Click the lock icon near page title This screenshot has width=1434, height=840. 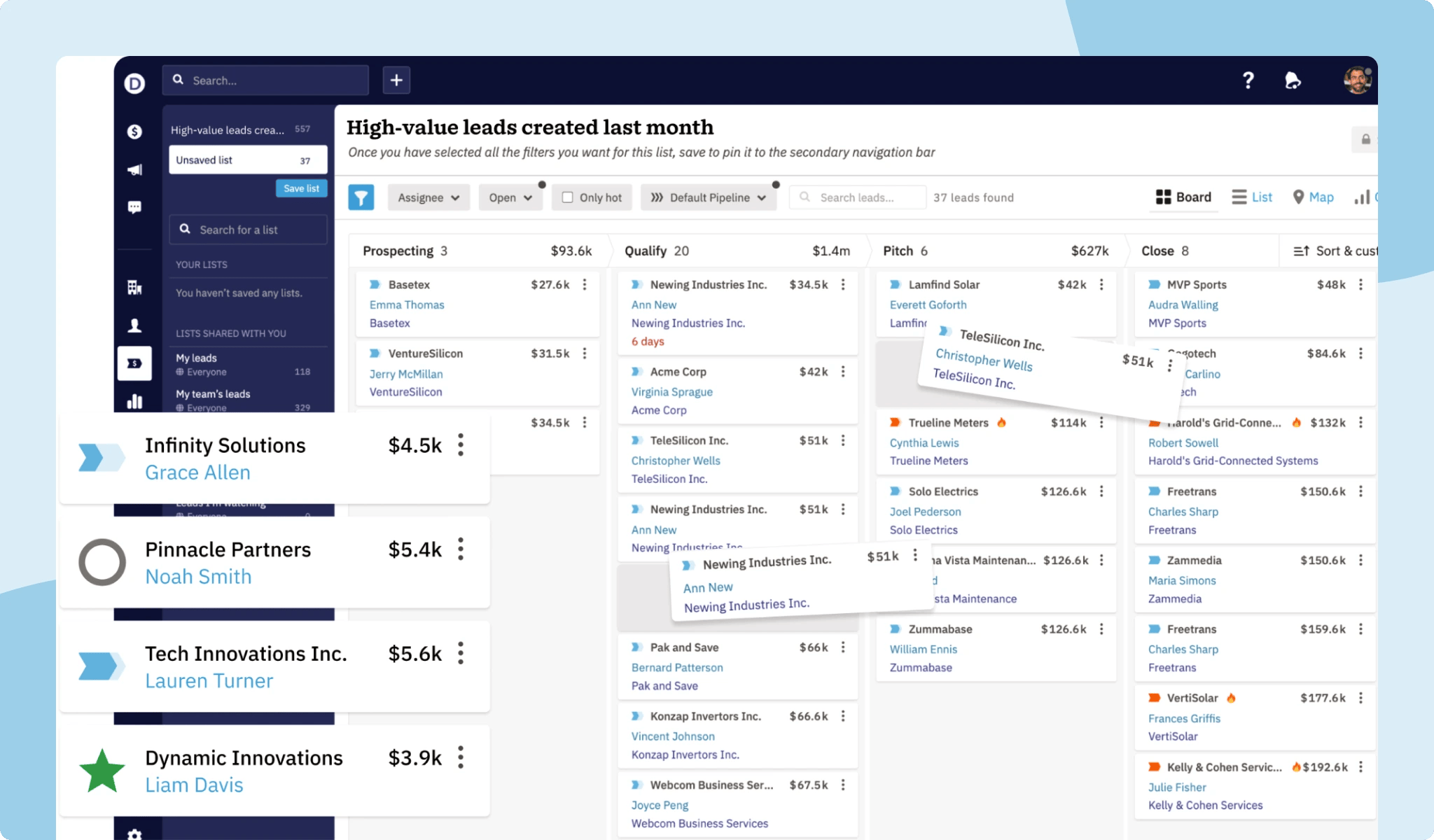[x=1365, y=139]
